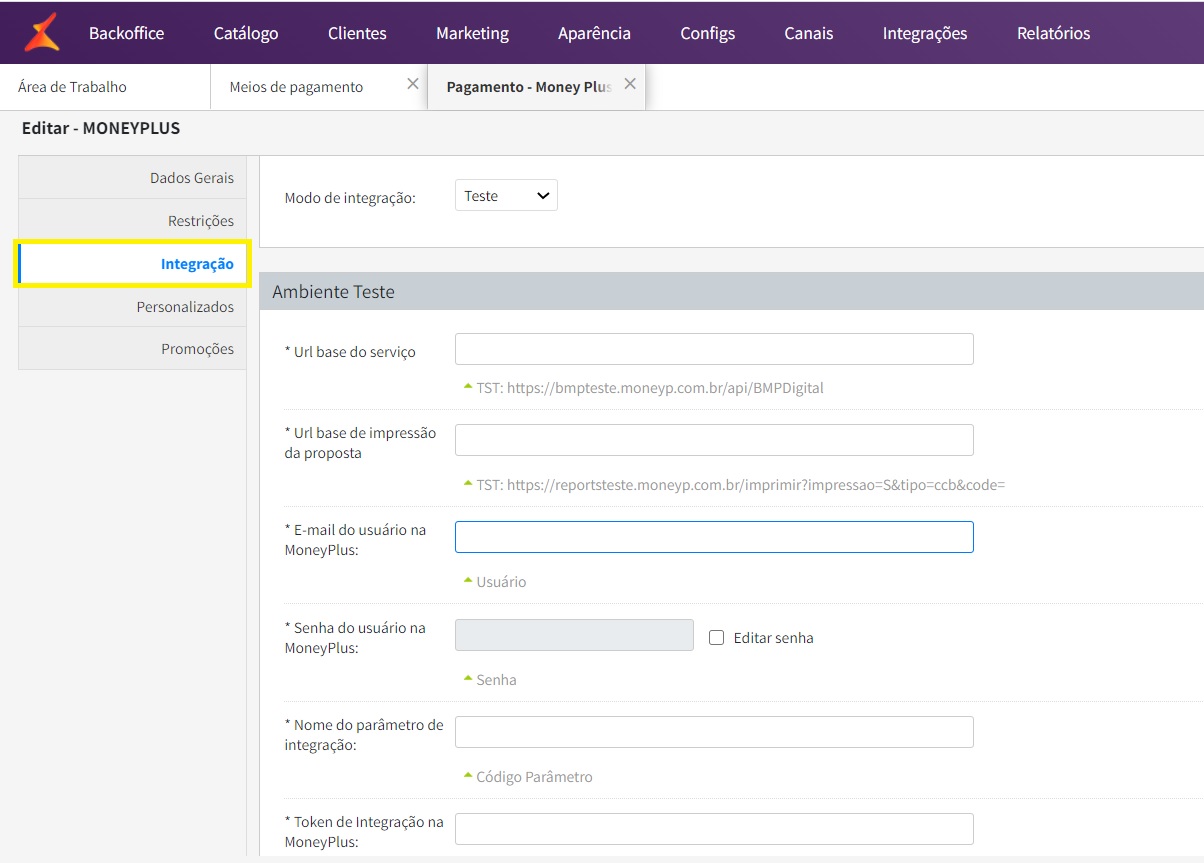
Task: Open Modo de integração dropdown
Action: point(506,196)
